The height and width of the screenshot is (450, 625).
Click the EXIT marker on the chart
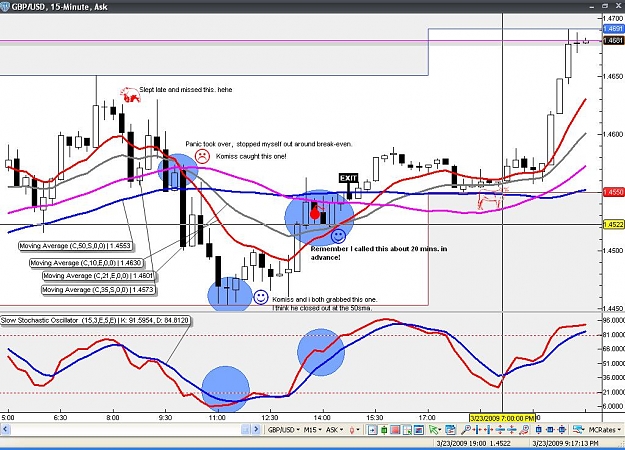[x=348, y=178]
